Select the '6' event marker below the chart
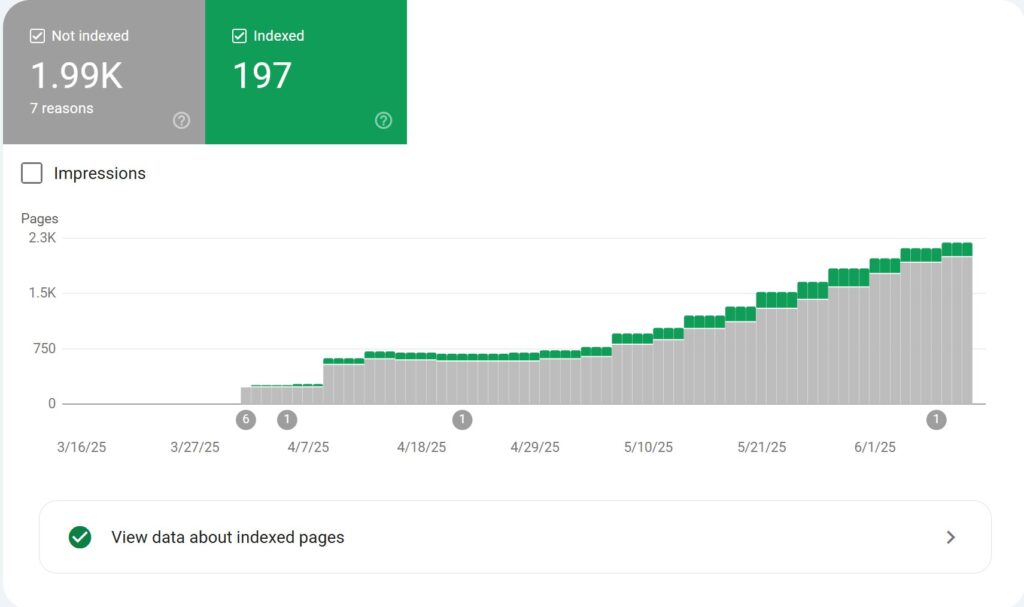1024x607 pixels. pos(246,419)
